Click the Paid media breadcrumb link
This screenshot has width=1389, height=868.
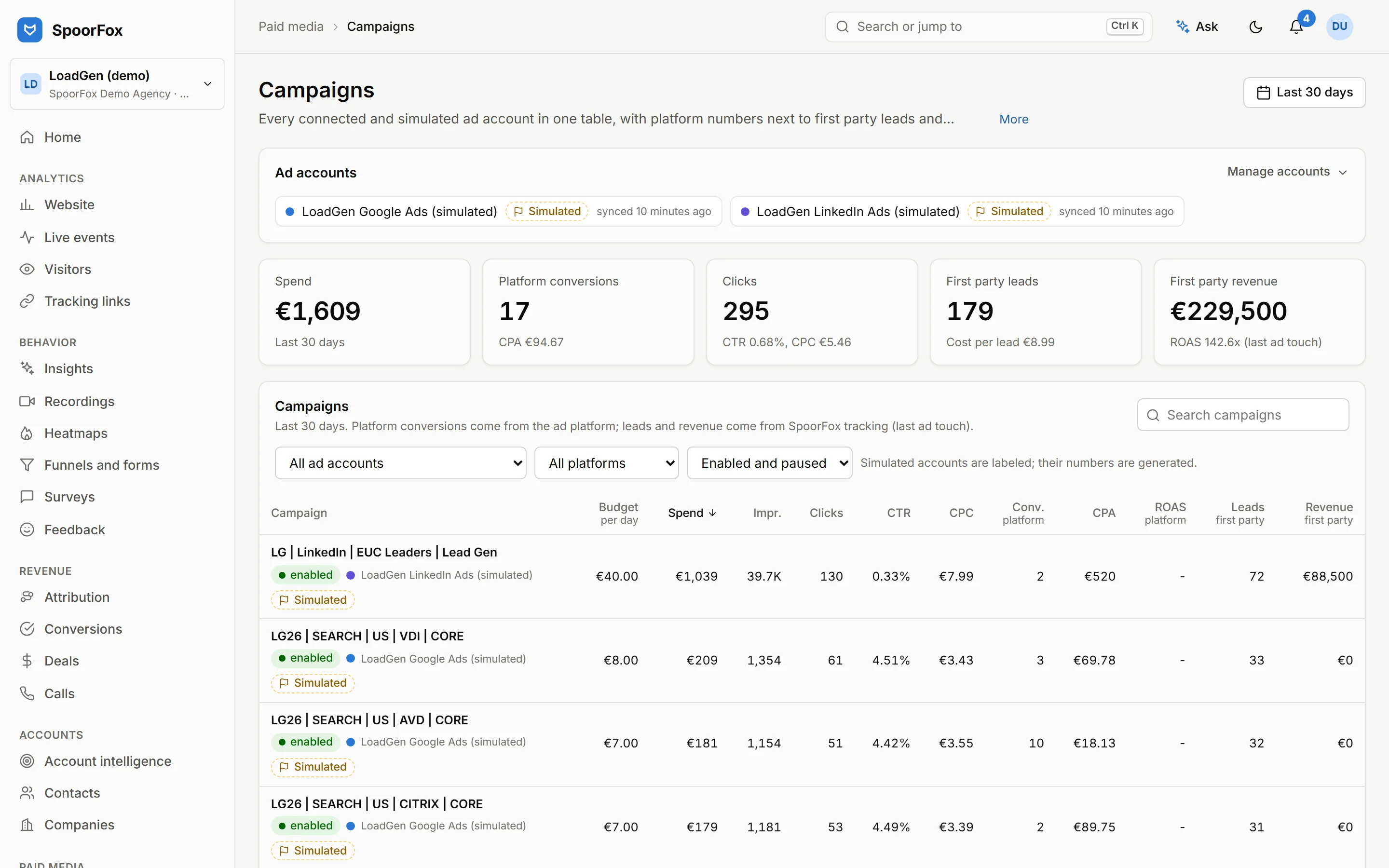[x=291, y=27]
